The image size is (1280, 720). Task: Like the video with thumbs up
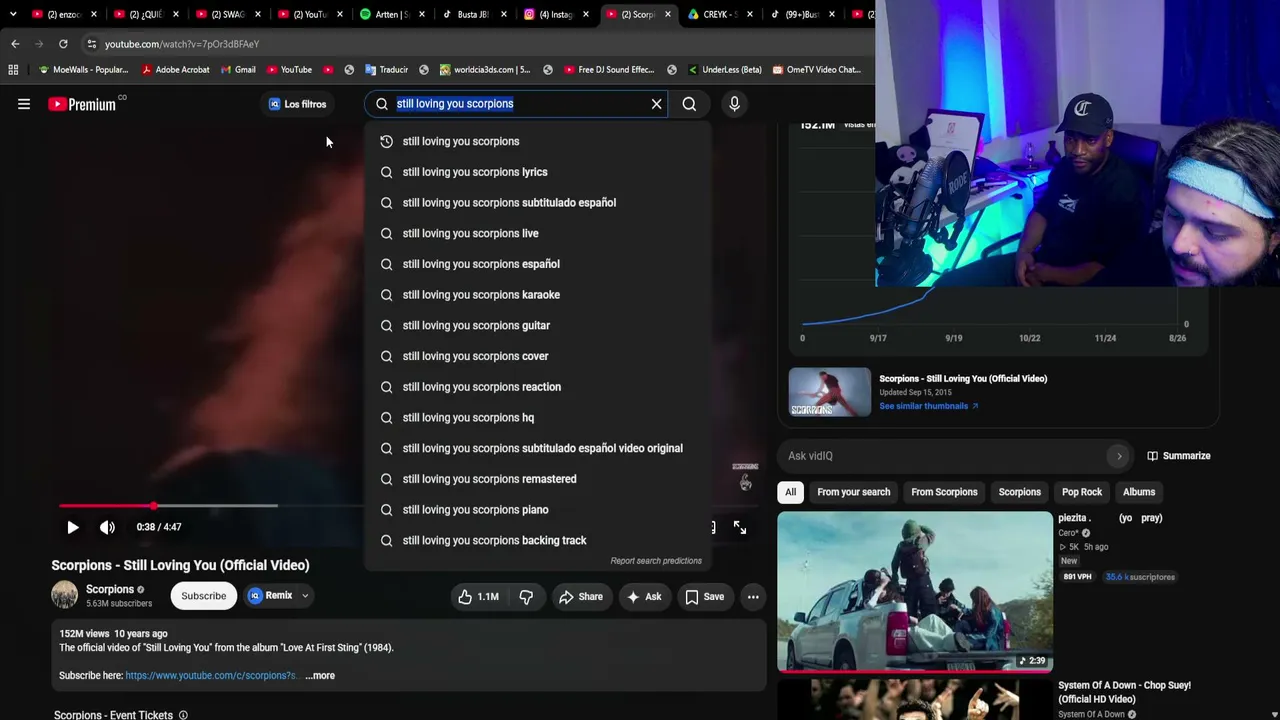click(x=479, y=597)
